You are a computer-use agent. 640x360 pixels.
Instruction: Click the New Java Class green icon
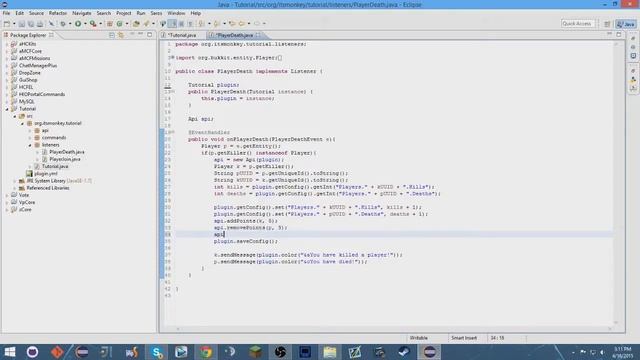point(119,24)
